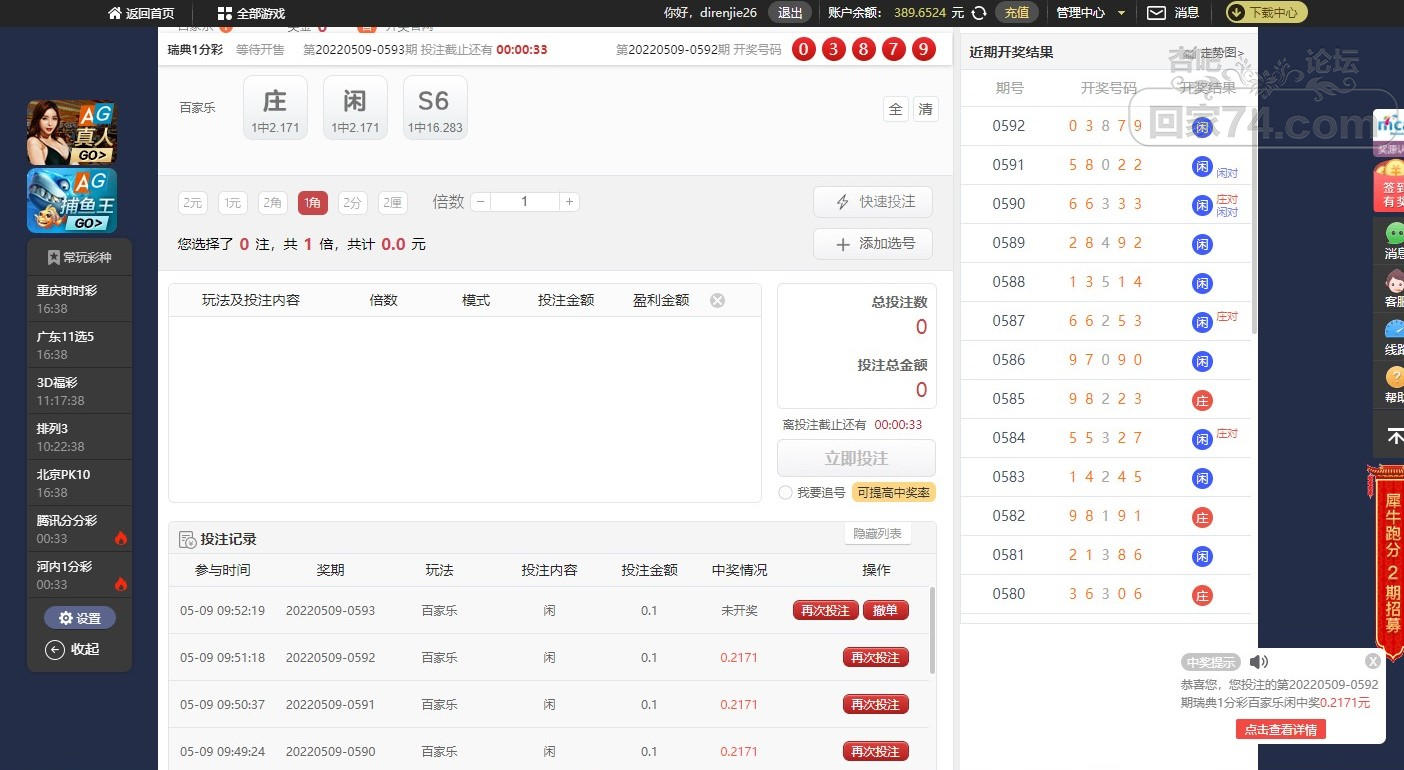Select 重庆时时彩 in lottery list
This screenshot has height=770, width=1404.
pyautogui.click(x=80, y=299)
